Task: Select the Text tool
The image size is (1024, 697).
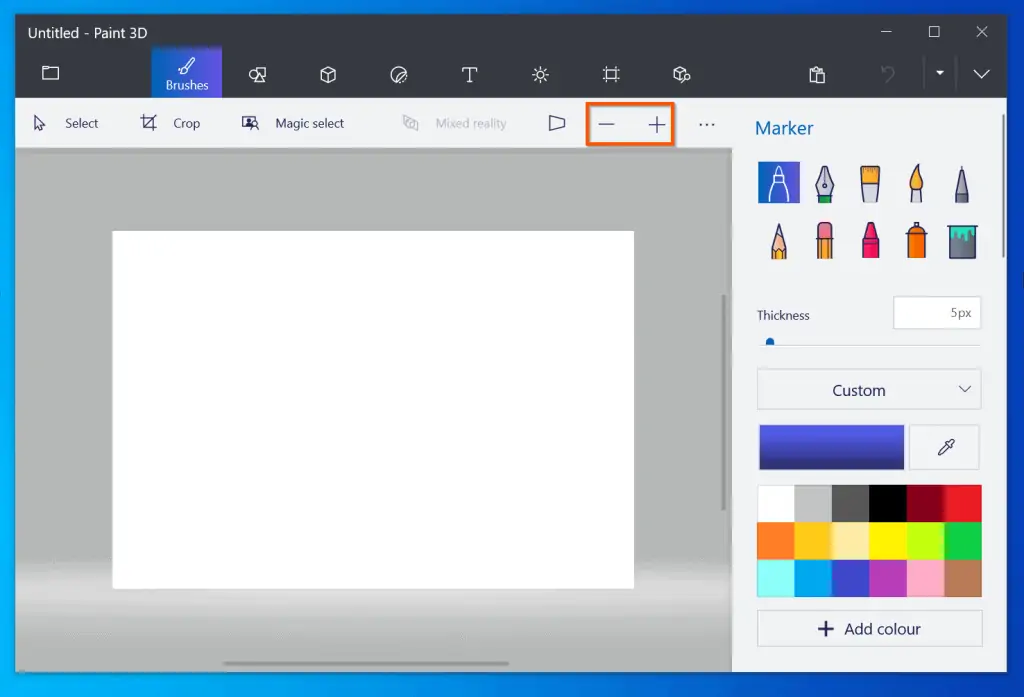Action: (x=469, y=74)
